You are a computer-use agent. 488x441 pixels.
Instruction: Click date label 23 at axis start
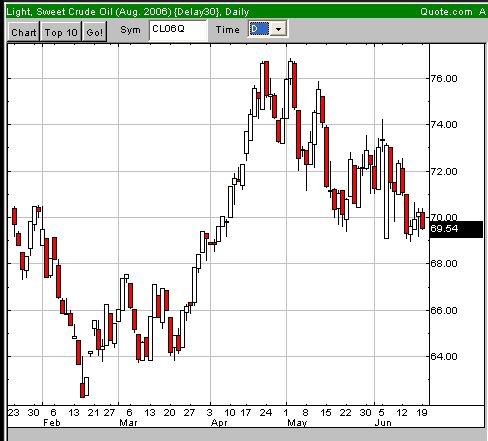[x=13, y=413]
